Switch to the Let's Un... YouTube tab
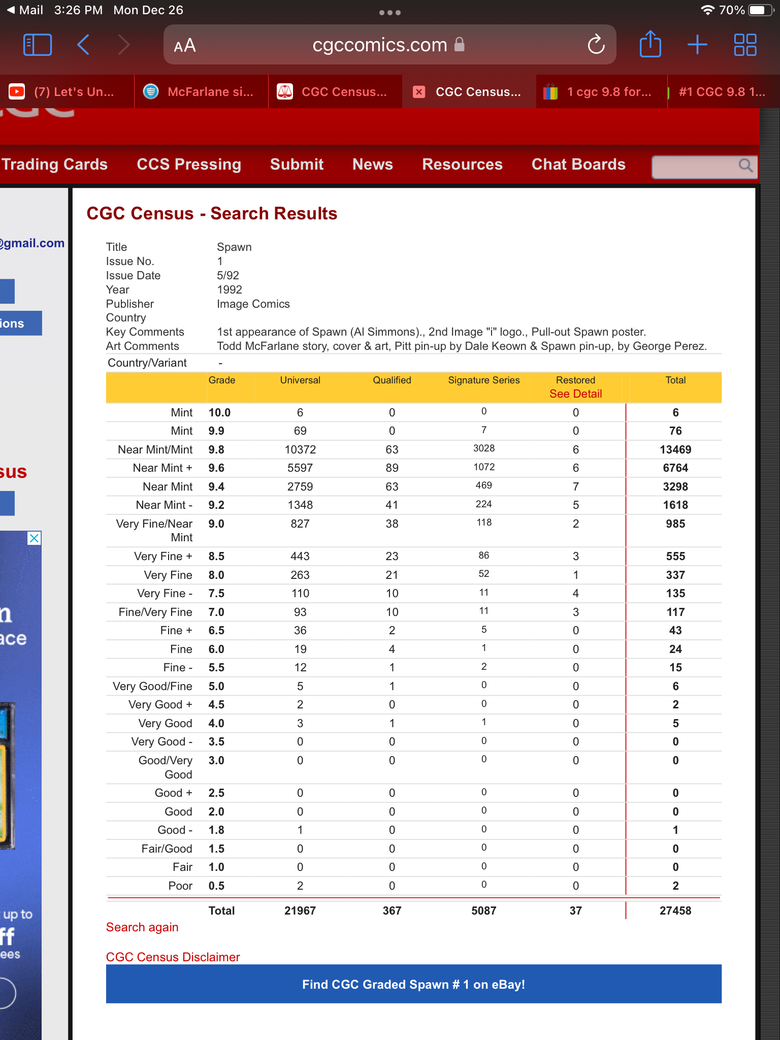780x1040 pixels. (x=66, y=92)
